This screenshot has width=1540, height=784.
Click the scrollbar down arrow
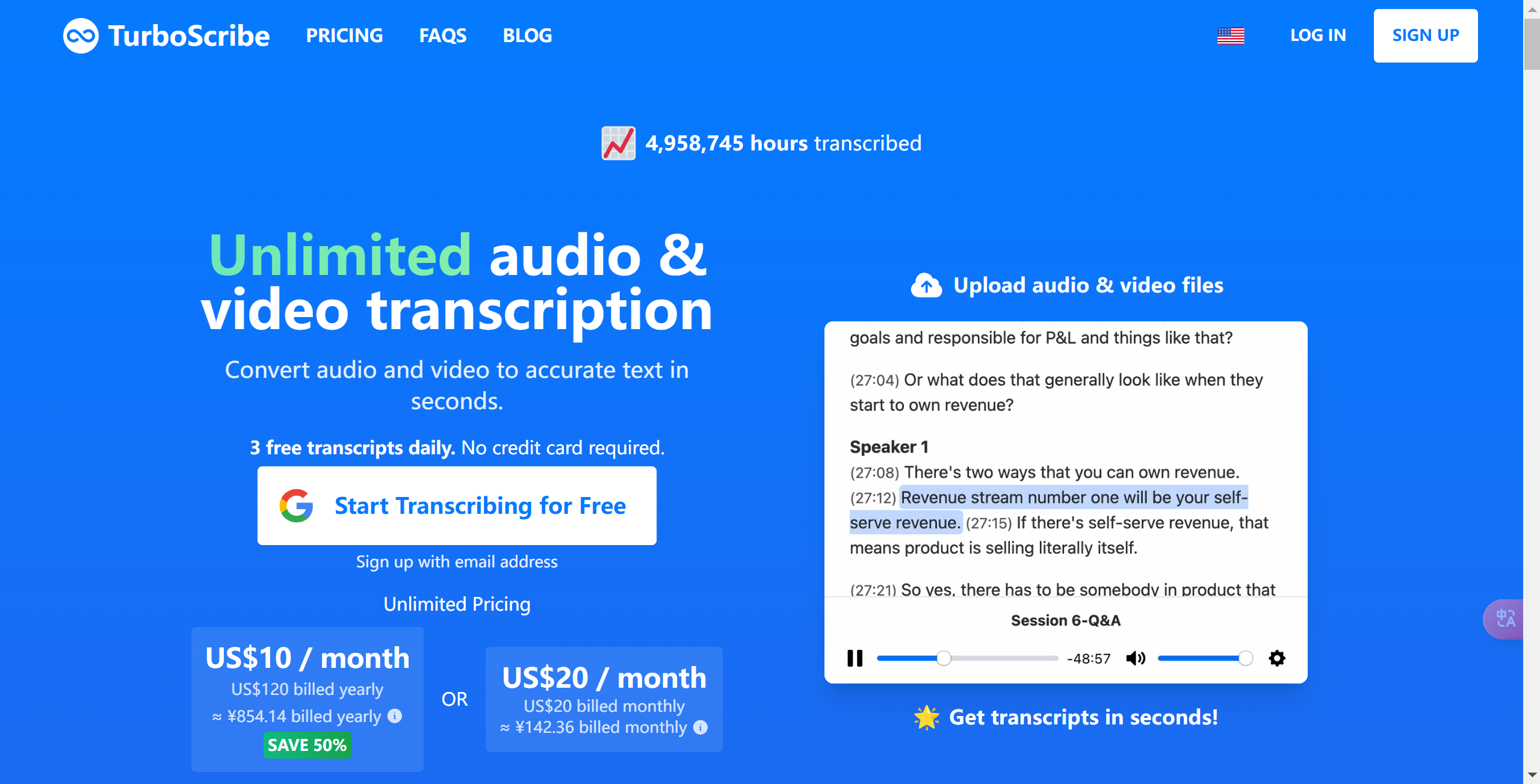[x=1532, y=776]
